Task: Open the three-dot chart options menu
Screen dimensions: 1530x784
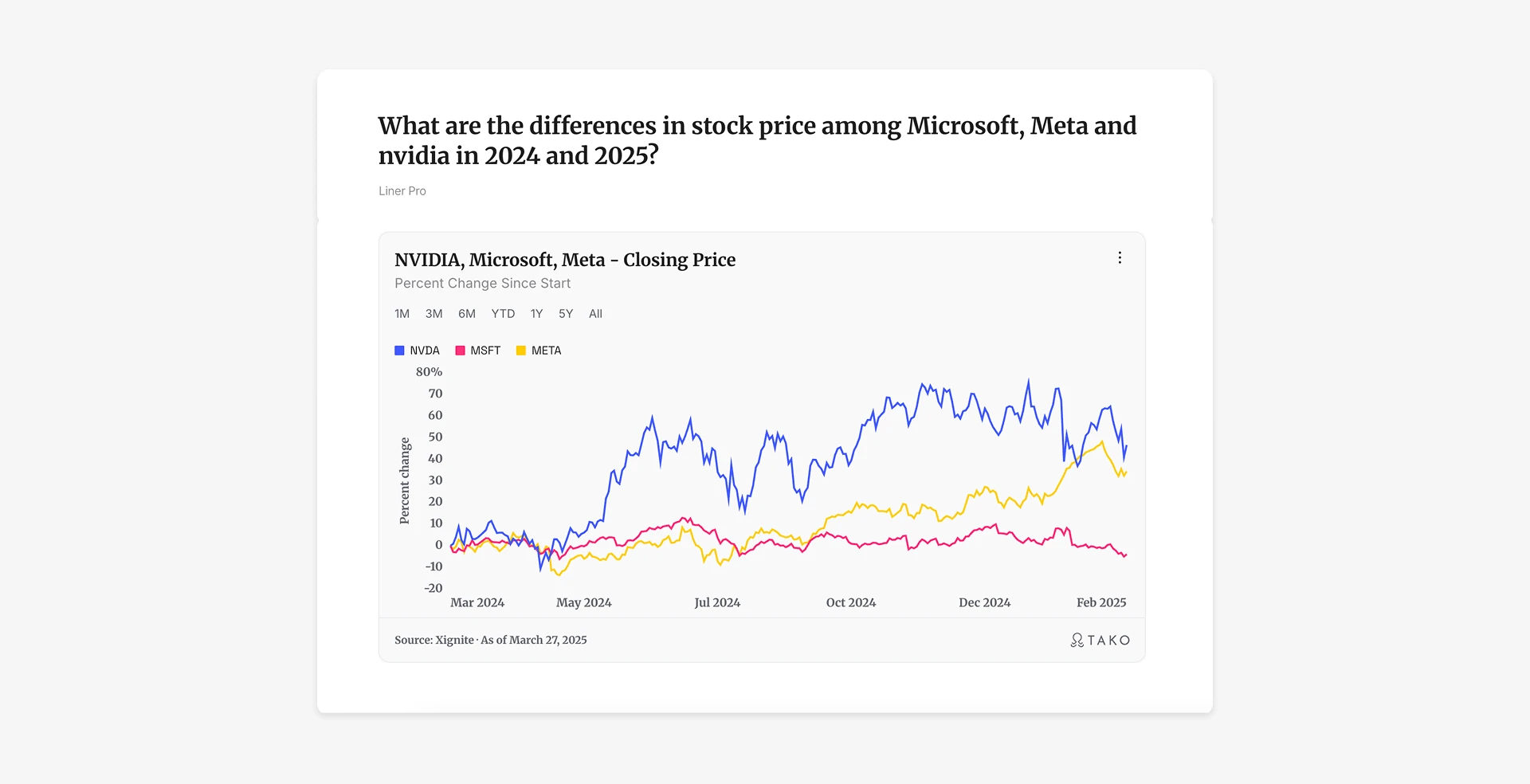Action: click(x=1120, y=258)
